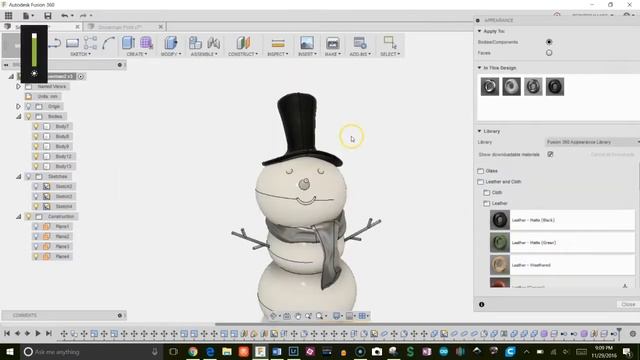Screen dimensions: 640x360
Task: Select the arc sketch tool
Action: click(108, 43)
